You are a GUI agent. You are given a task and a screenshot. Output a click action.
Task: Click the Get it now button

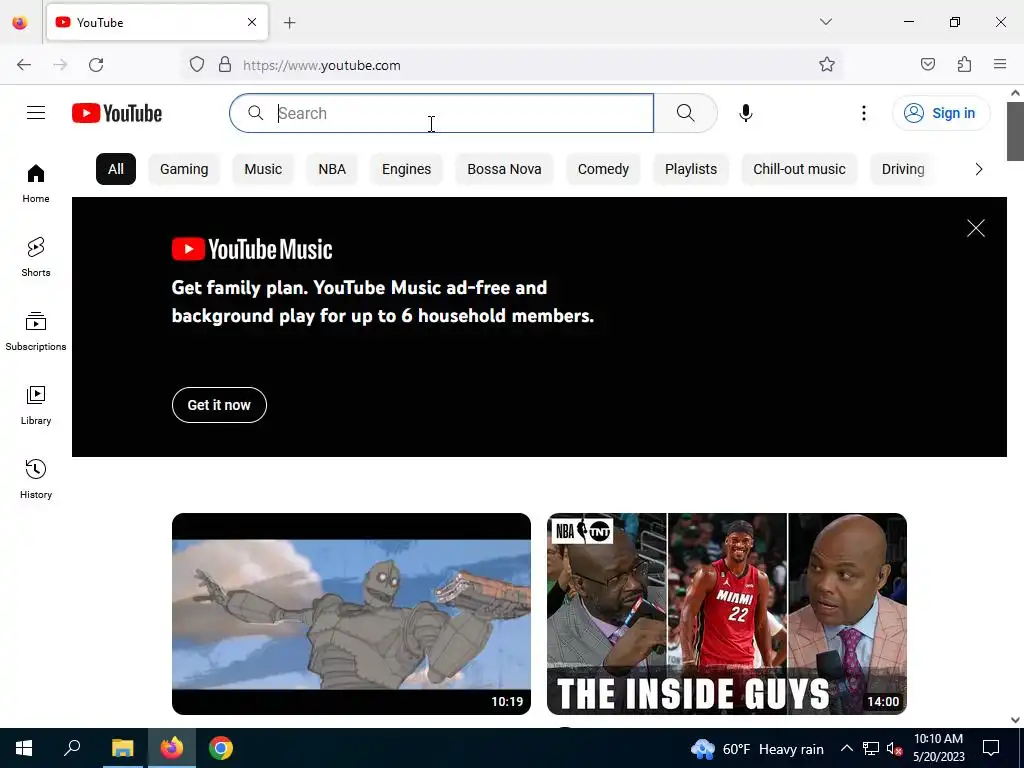pos(219,405)
